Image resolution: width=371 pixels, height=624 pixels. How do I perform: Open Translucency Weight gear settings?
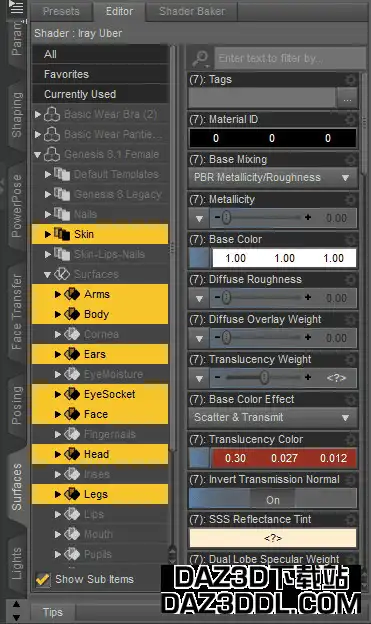point(350,359)
